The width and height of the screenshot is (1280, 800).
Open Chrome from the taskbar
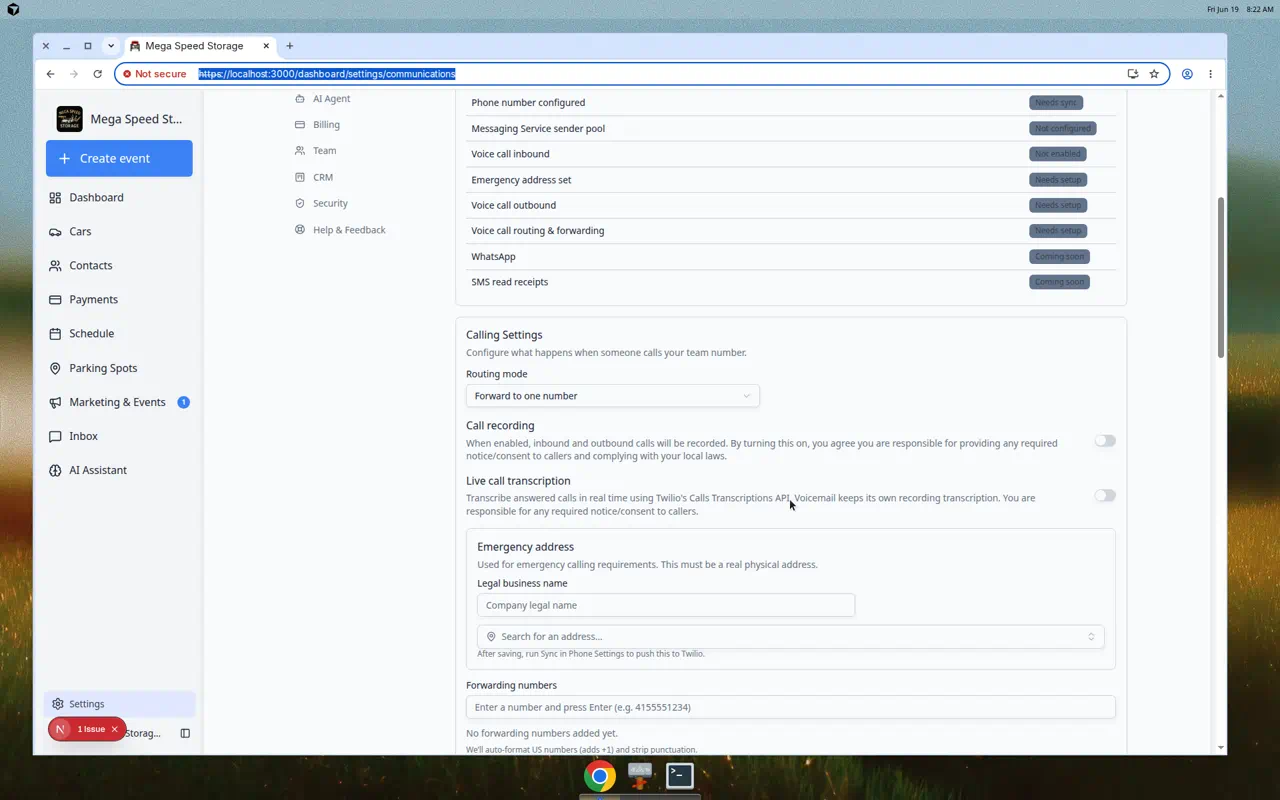[600, 776]
